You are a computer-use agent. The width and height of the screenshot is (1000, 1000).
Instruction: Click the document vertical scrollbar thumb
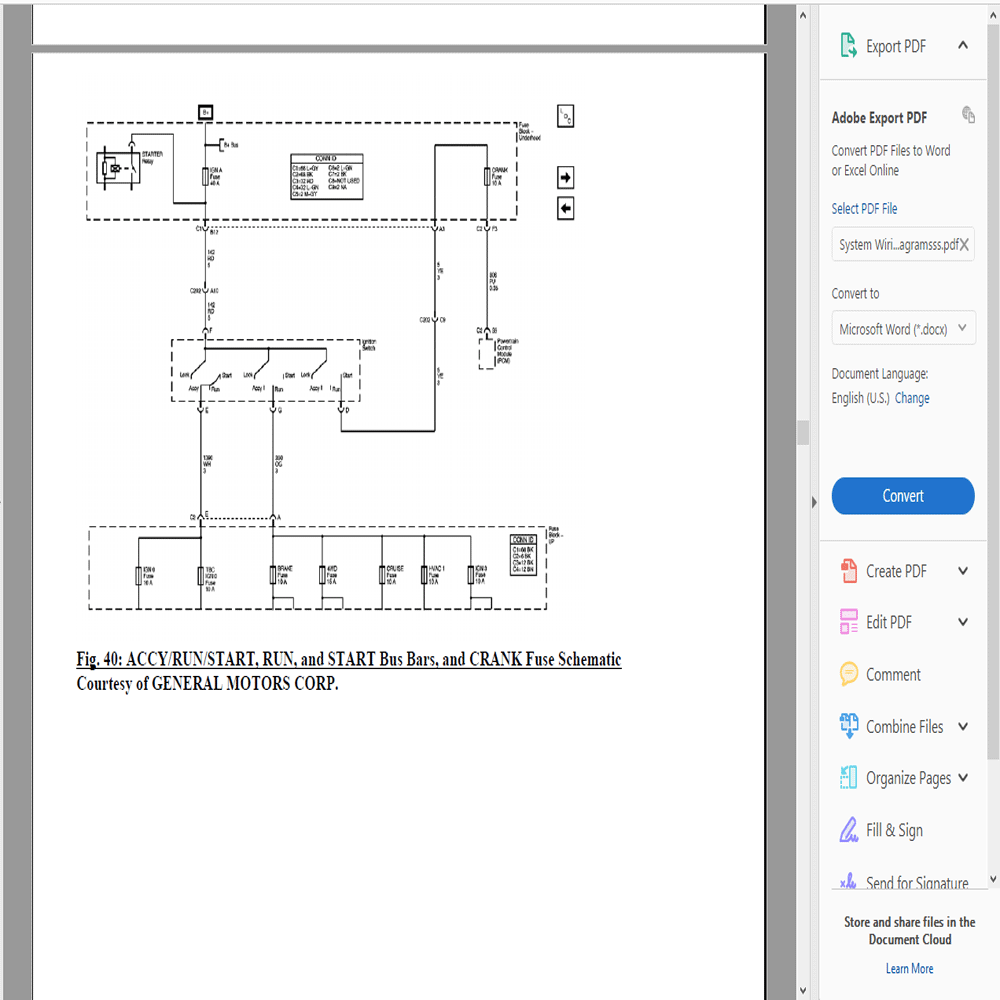tap(803, 432)
